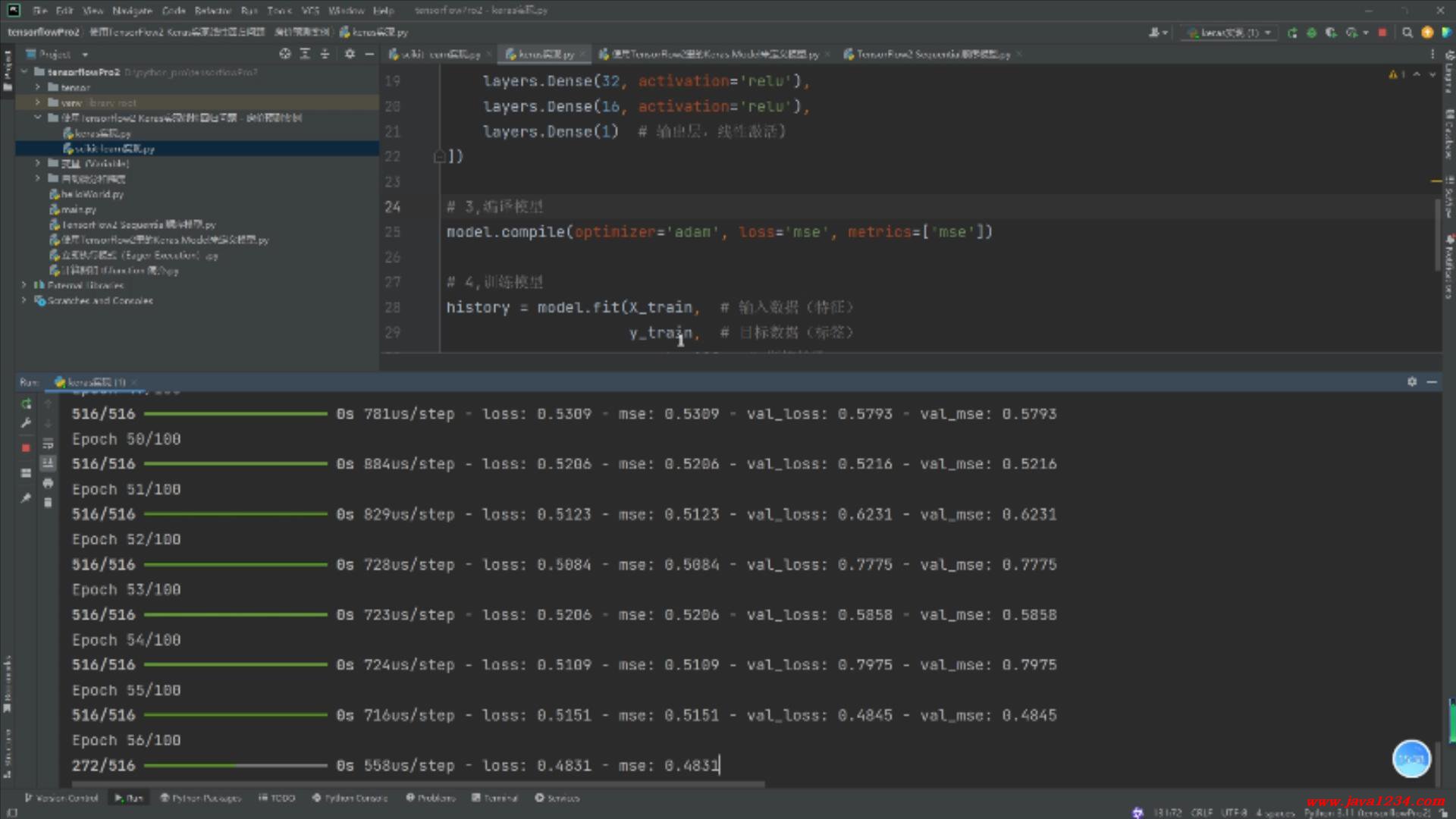1456x819 pixels.
Task: Click Run with Coverage icon
Action: [1331, 33]
